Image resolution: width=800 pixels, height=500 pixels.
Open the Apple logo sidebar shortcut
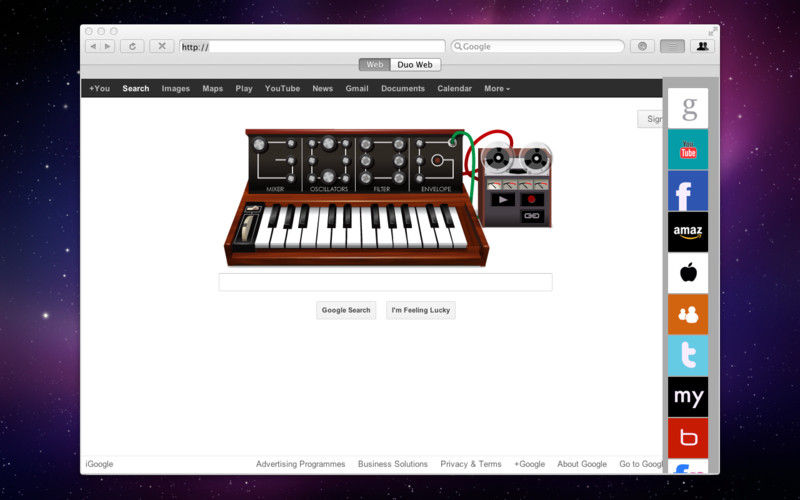pos(688,273)
